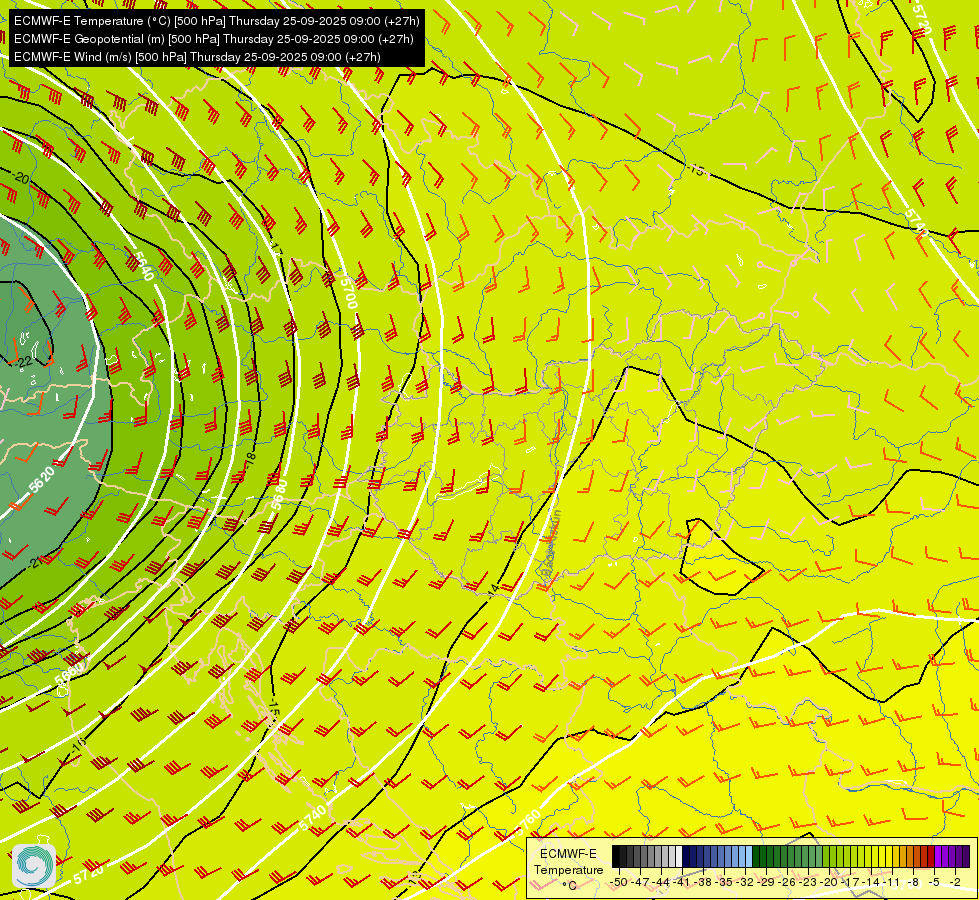Pick the white swatch left of -41
979x900 pixels.
click(x=679, y=856)
